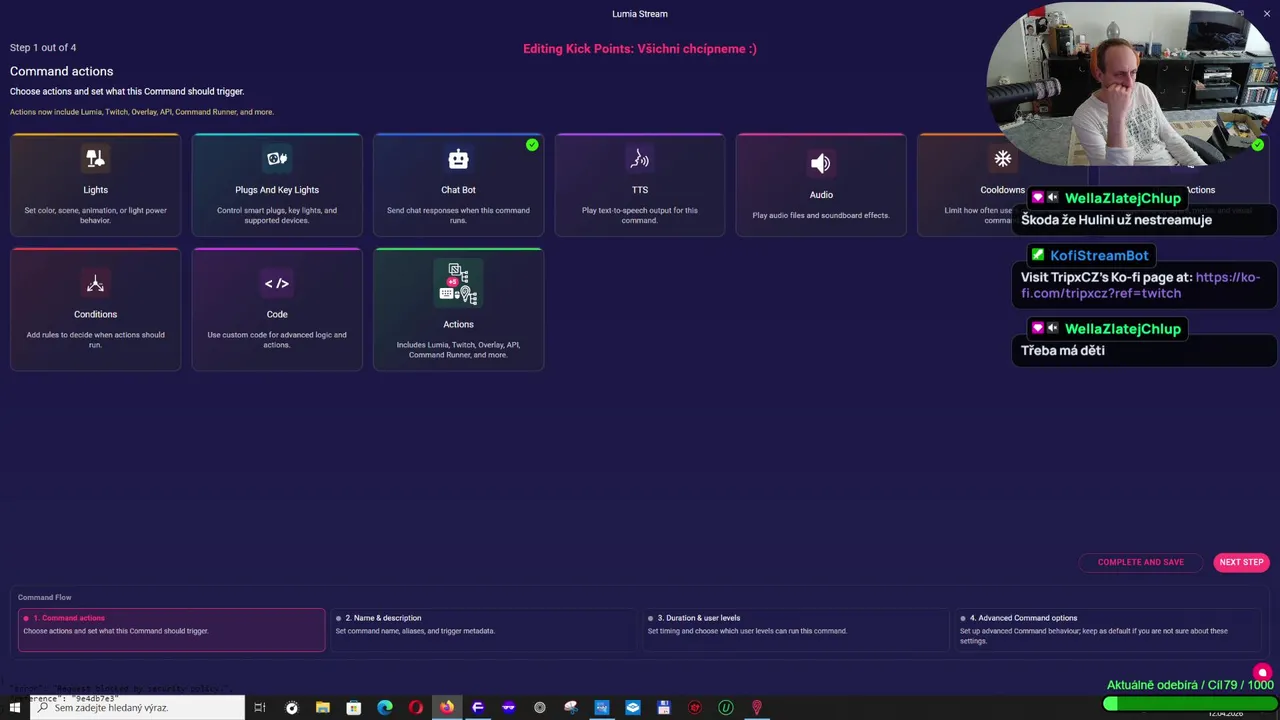Image resolution: width=1280 pixels, height=720 pixels.
Task: Open step 3 Duration & user levels
Action: 795,629
